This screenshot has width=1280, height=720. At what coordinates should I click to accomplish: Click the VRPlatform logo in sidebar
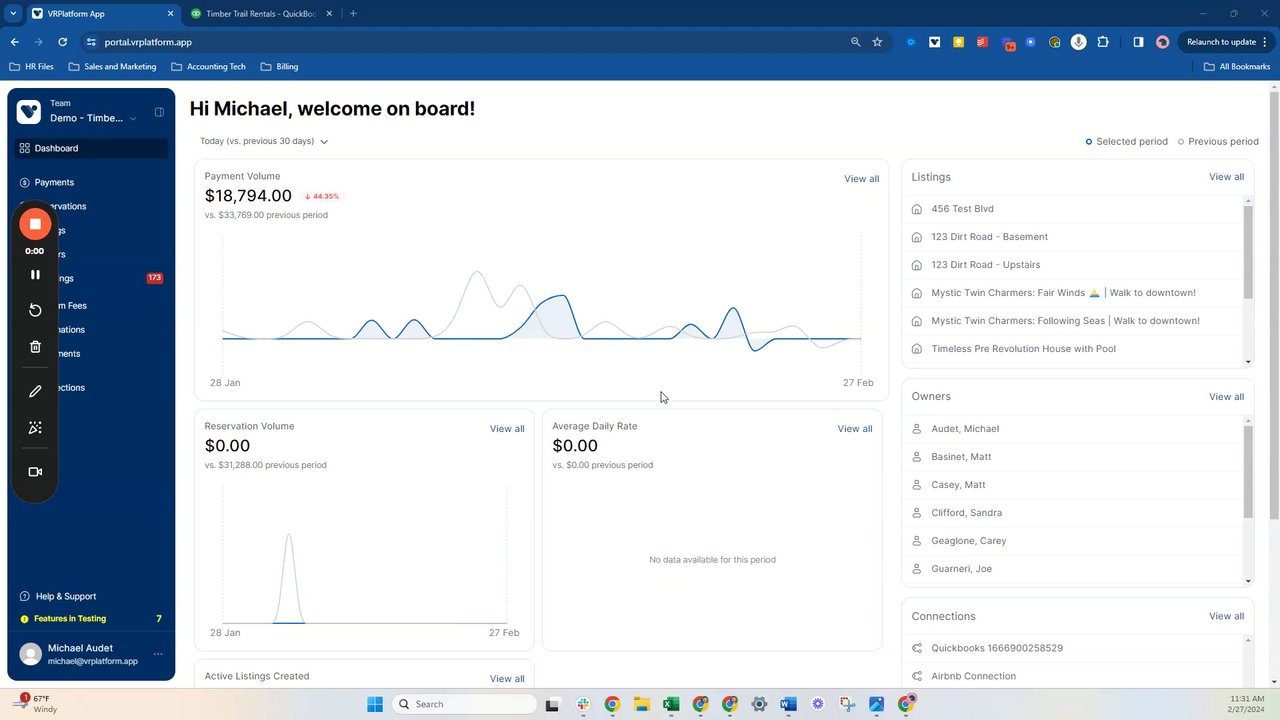click(x=29, y=111)
